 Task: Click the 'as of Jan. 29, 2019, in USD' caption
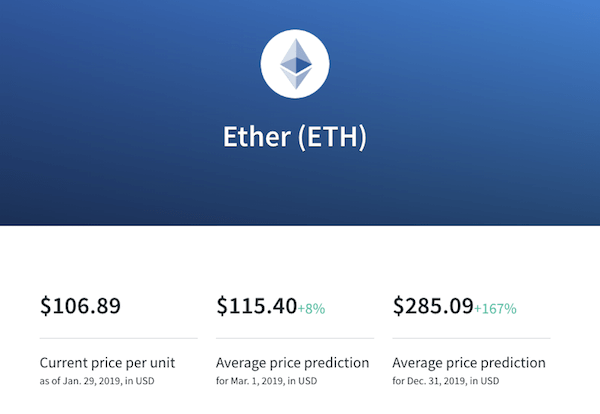pos(97,381)
